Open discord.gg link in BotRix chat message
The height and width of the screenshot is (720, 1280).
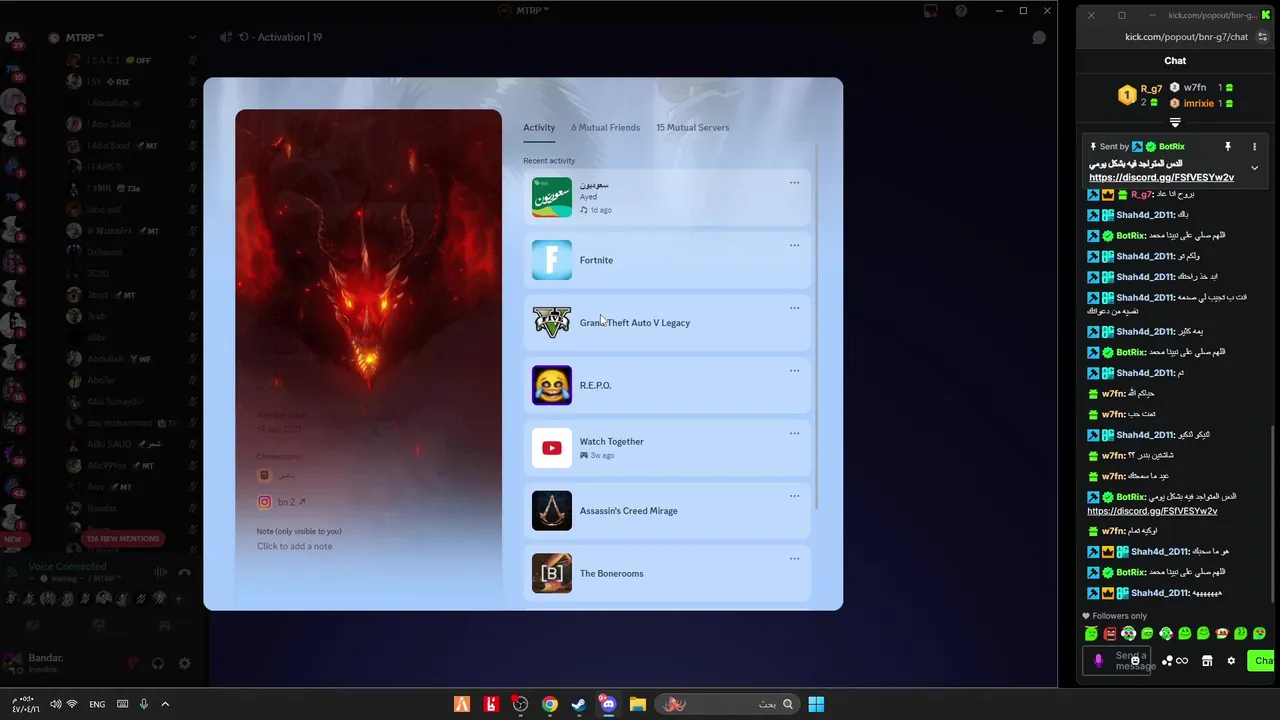click(1152, 511)
